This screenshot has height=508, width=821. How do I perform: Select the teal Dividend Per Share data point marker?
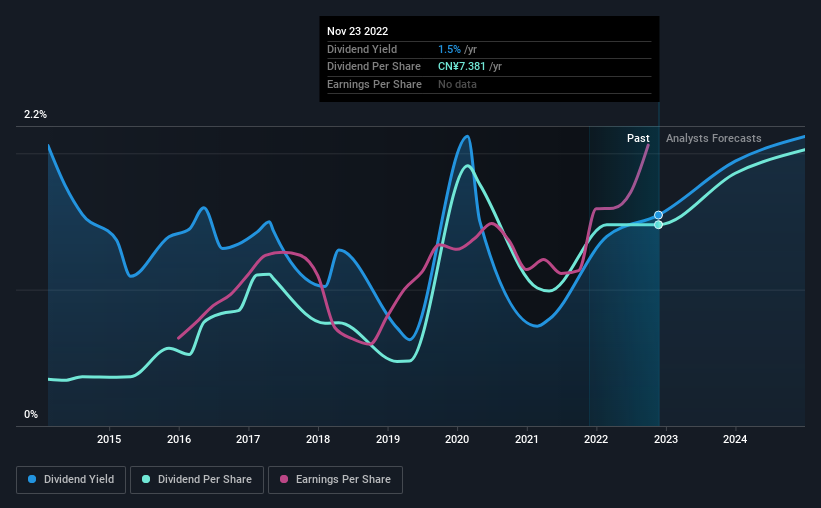pyautogui.click(x=659, y=225)
